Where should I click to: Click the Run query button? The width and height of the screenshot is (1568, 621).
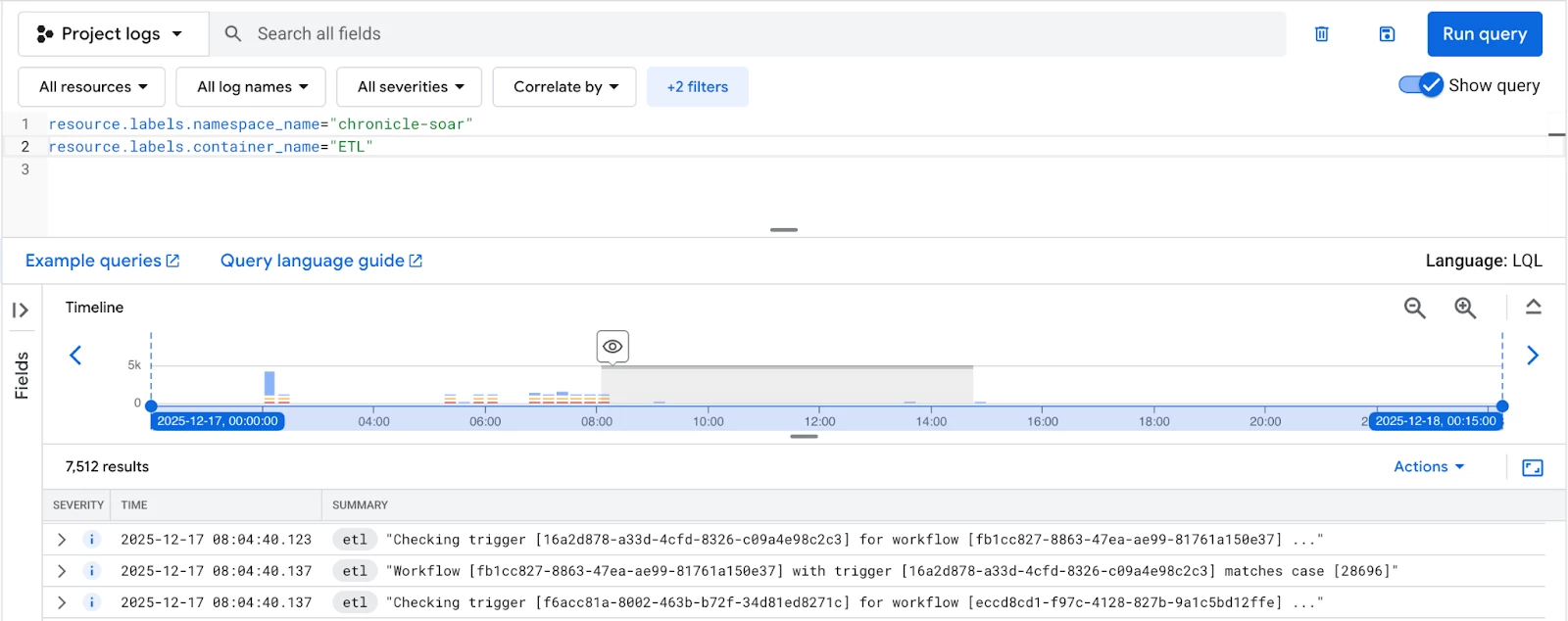[1485, 34]
